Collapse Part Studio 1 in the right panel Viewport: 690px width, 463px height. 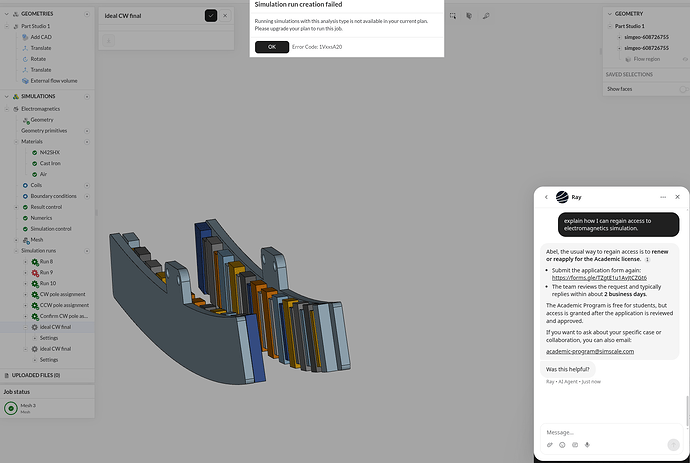[x=609, y=26]
